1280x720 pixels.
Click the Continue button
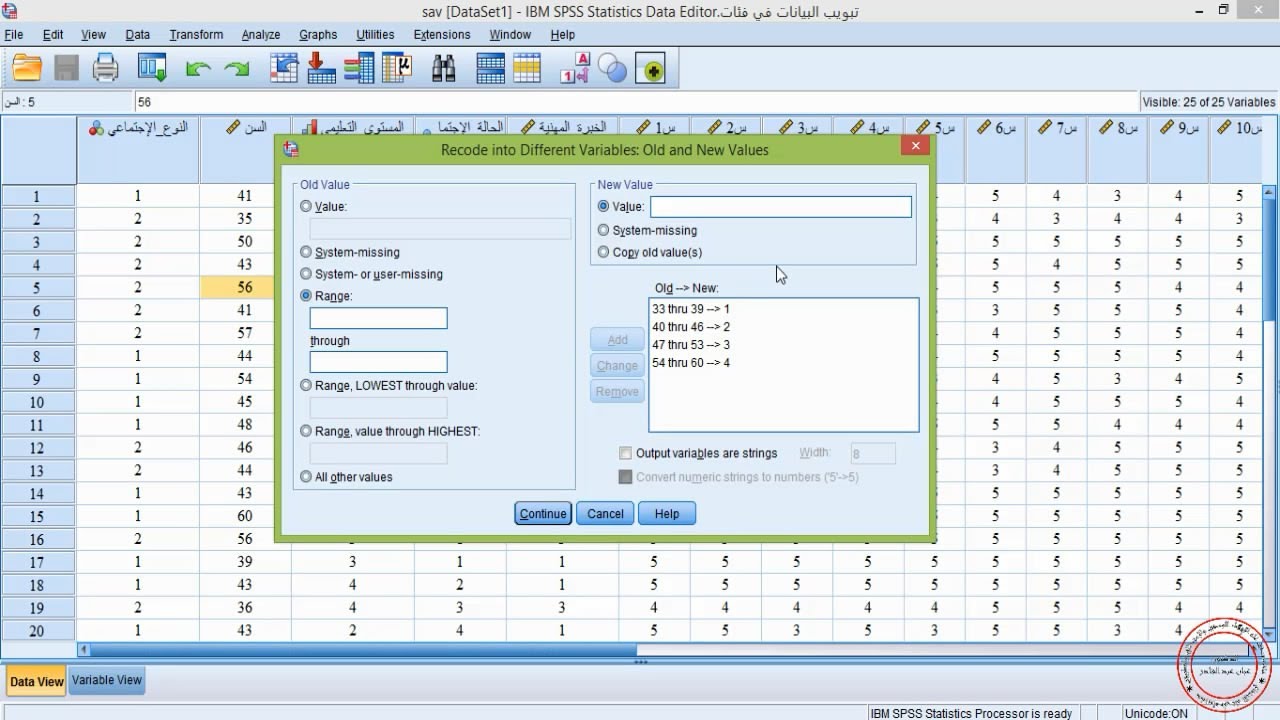tap(543, 514)
